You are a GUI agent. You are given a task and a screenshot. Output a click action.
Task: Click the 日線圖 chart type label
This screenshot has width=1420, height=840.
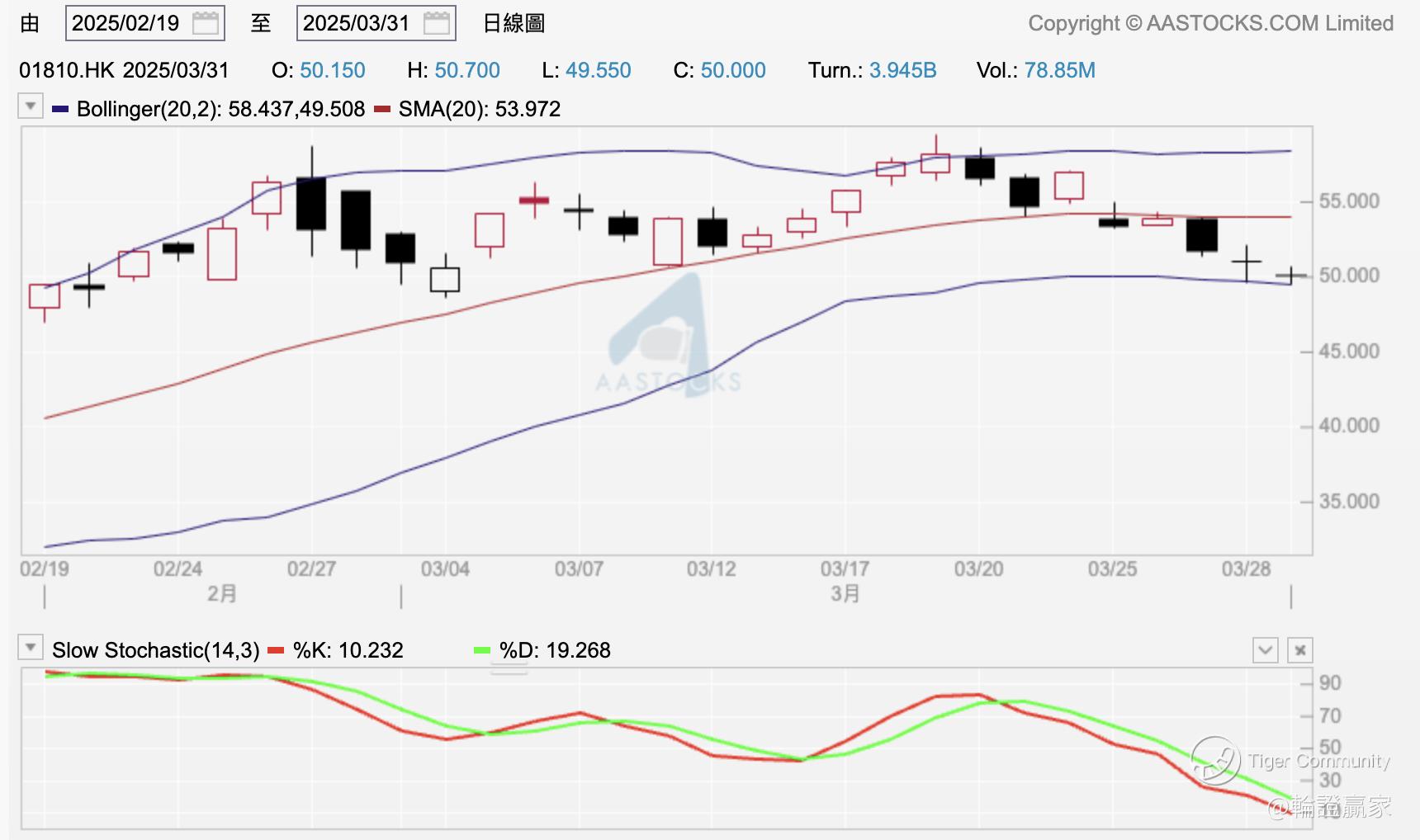(x=514, y=23)
